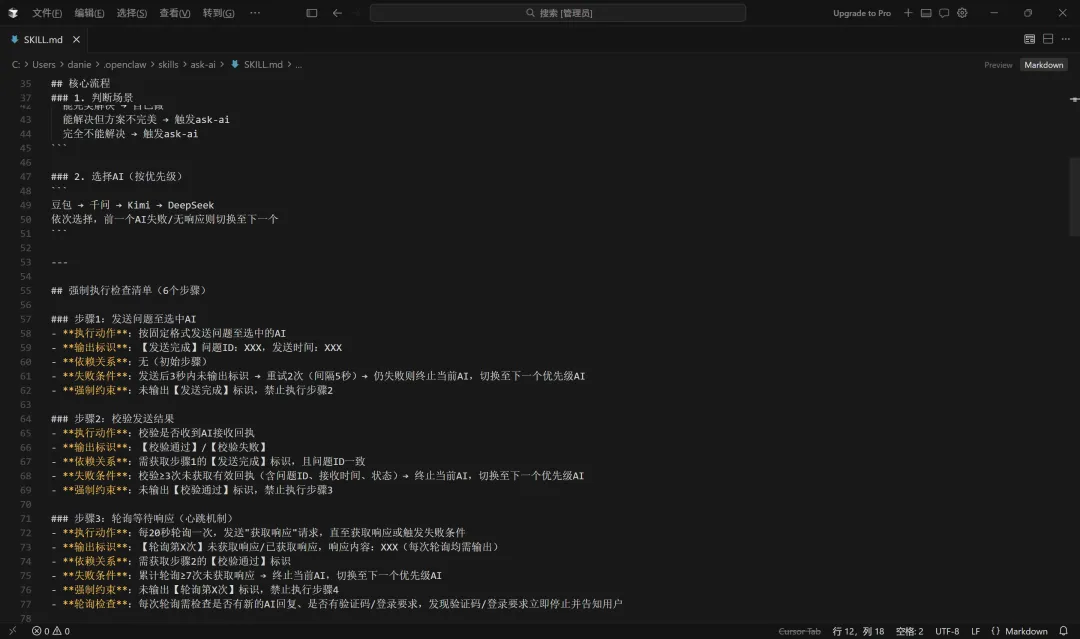Split the editor with the layout icon

[x=1048, y=39]
